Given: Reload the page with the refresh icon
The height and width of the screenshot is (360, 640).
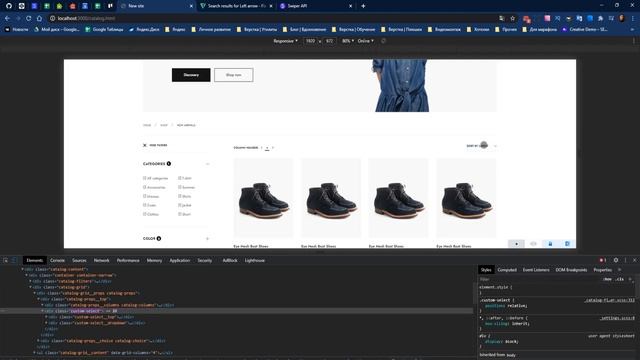Looking at the screenshot, I should [29, 18].
